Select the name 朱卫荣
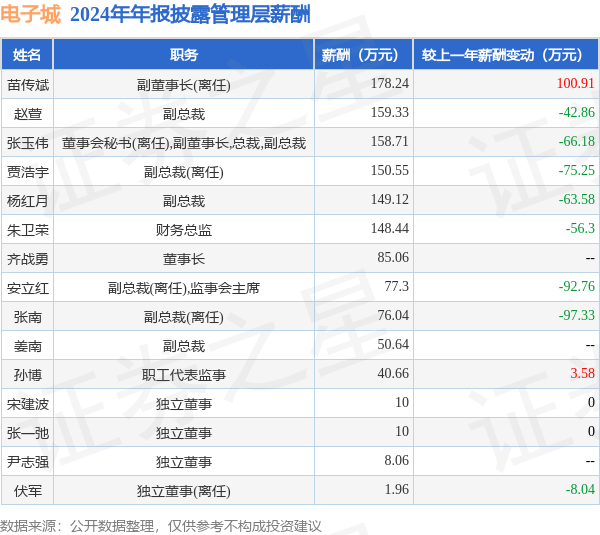The width and height of the screenshot is (600, 535). pos(28,230)
